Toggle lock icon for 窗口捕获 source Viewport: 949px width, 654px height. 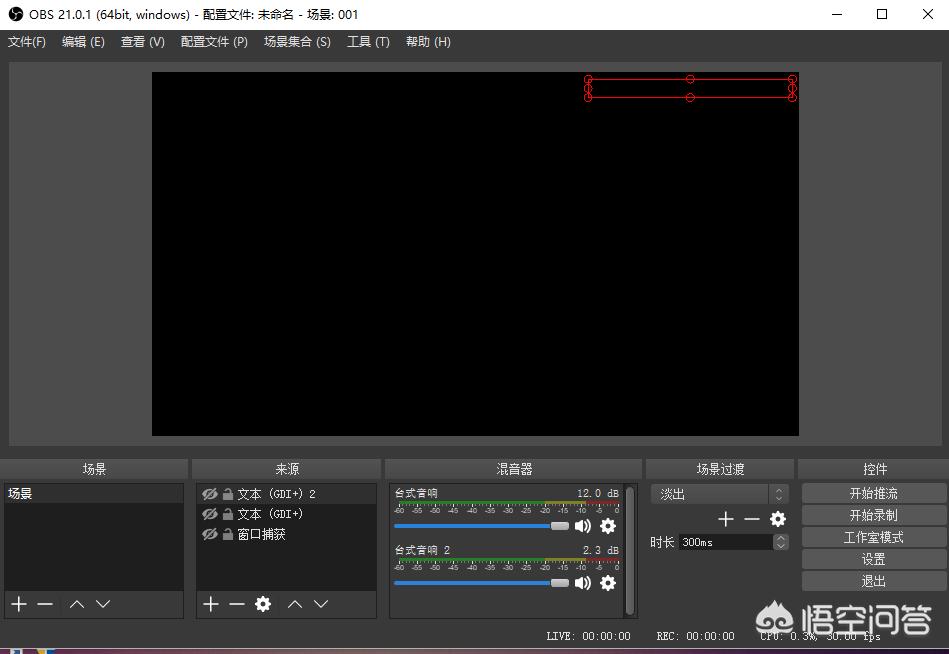click(x=228, y=534)
